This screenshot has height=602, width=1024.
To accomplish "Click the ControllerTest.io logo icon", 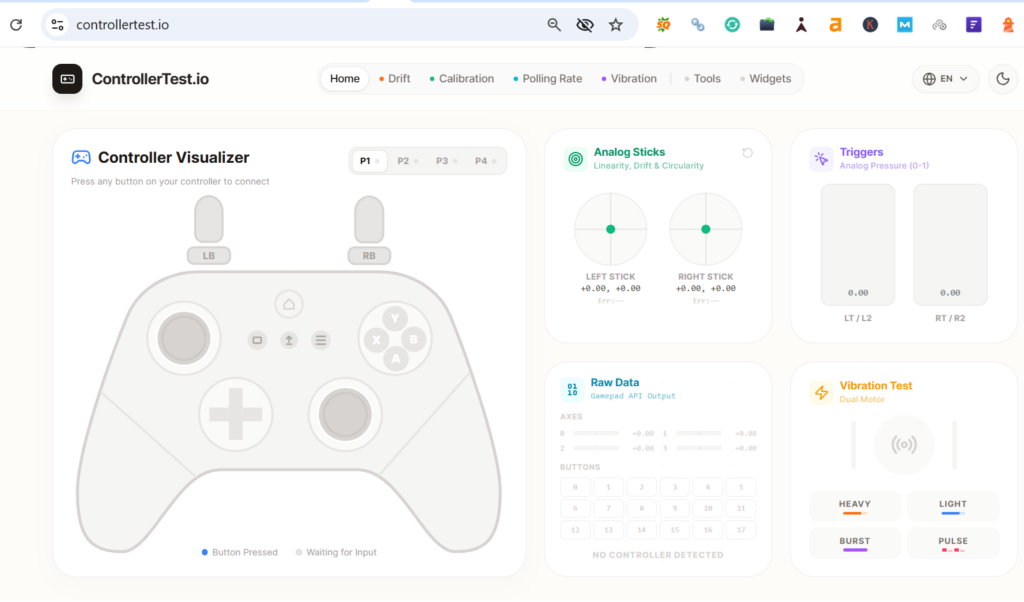I will coord(67,79).
